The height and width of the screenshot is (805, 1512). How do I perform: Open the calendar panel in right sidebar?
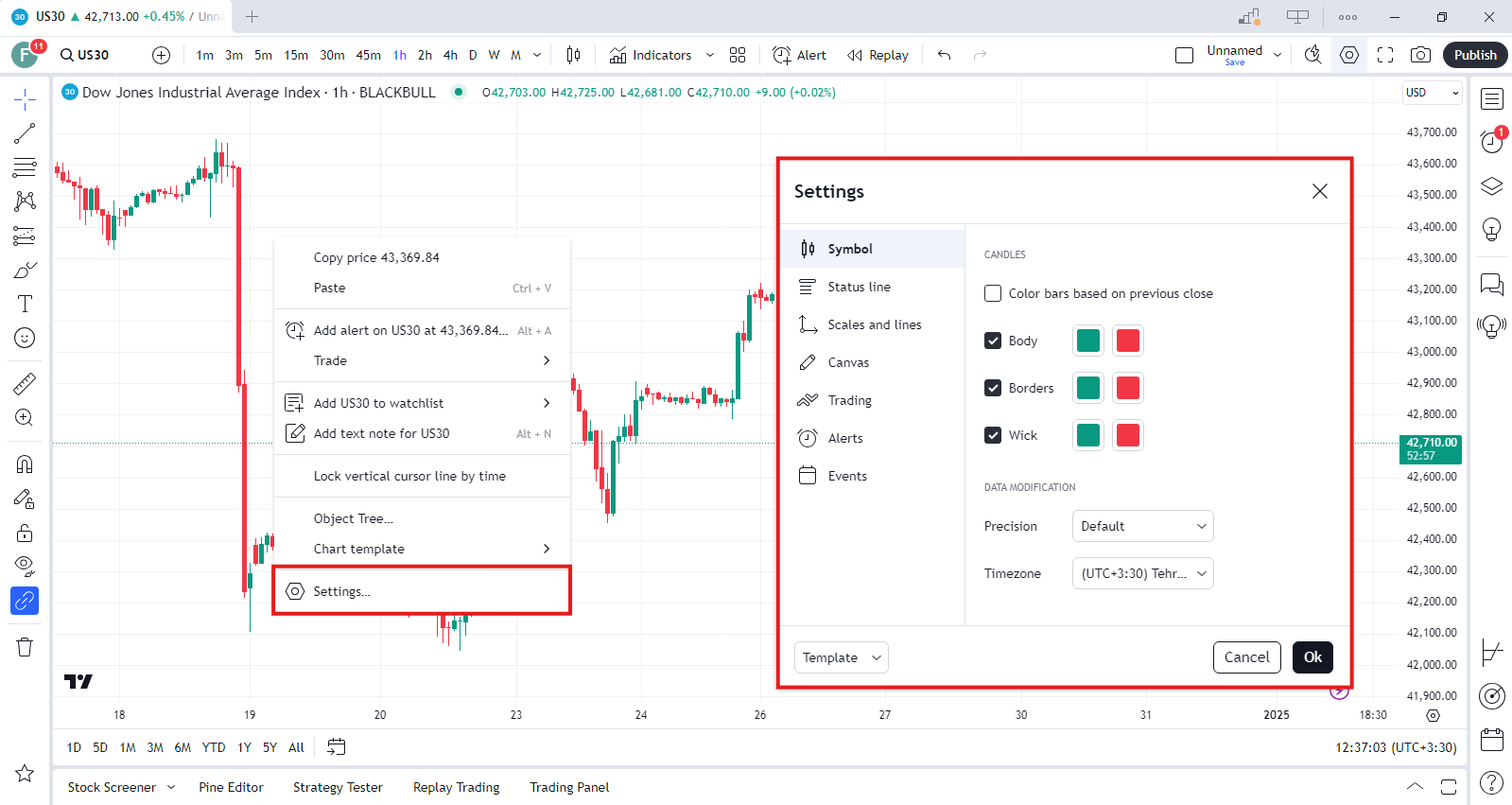pos(1492,740)
